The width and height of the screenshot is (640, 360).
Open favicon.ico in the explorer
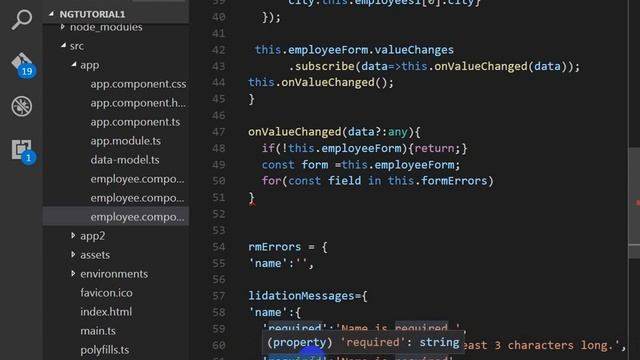pos(106,293)
